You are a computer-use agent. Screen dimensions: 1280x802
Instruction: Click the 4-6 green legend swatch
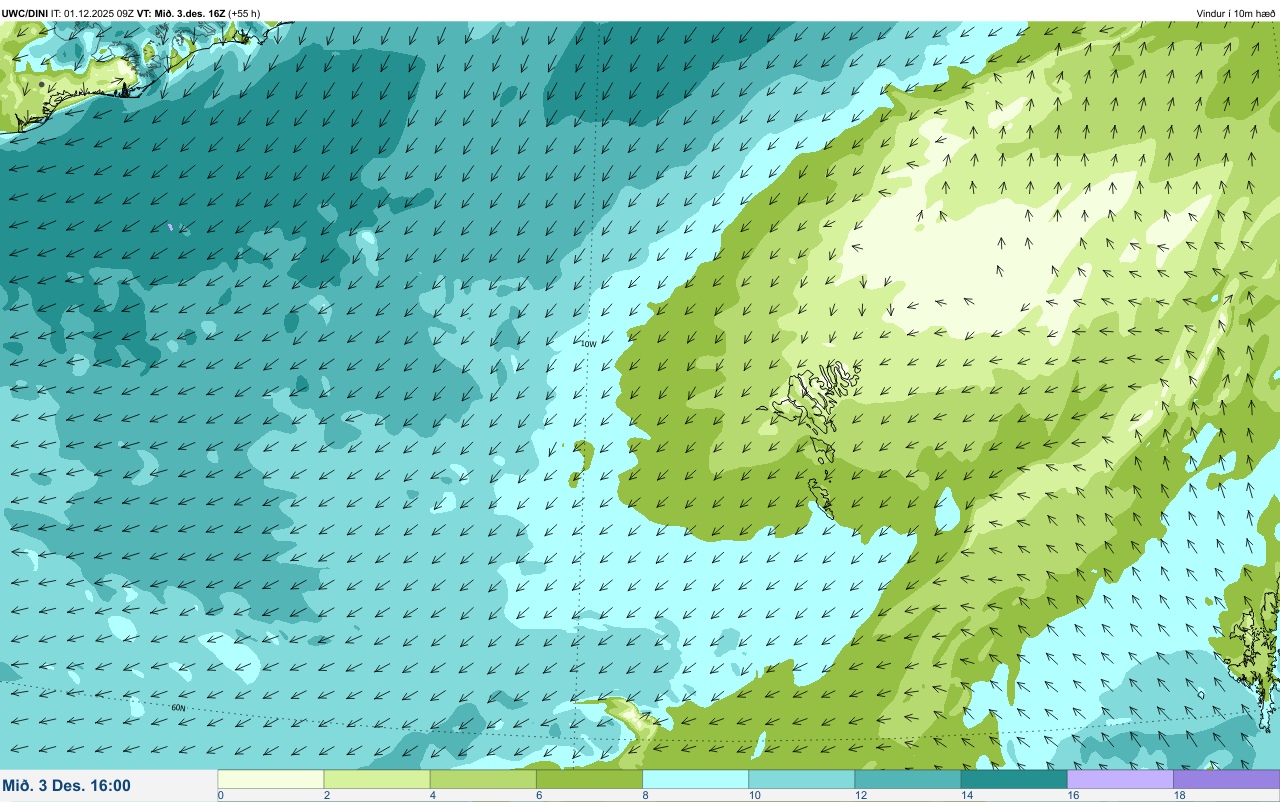coord(483,779)
